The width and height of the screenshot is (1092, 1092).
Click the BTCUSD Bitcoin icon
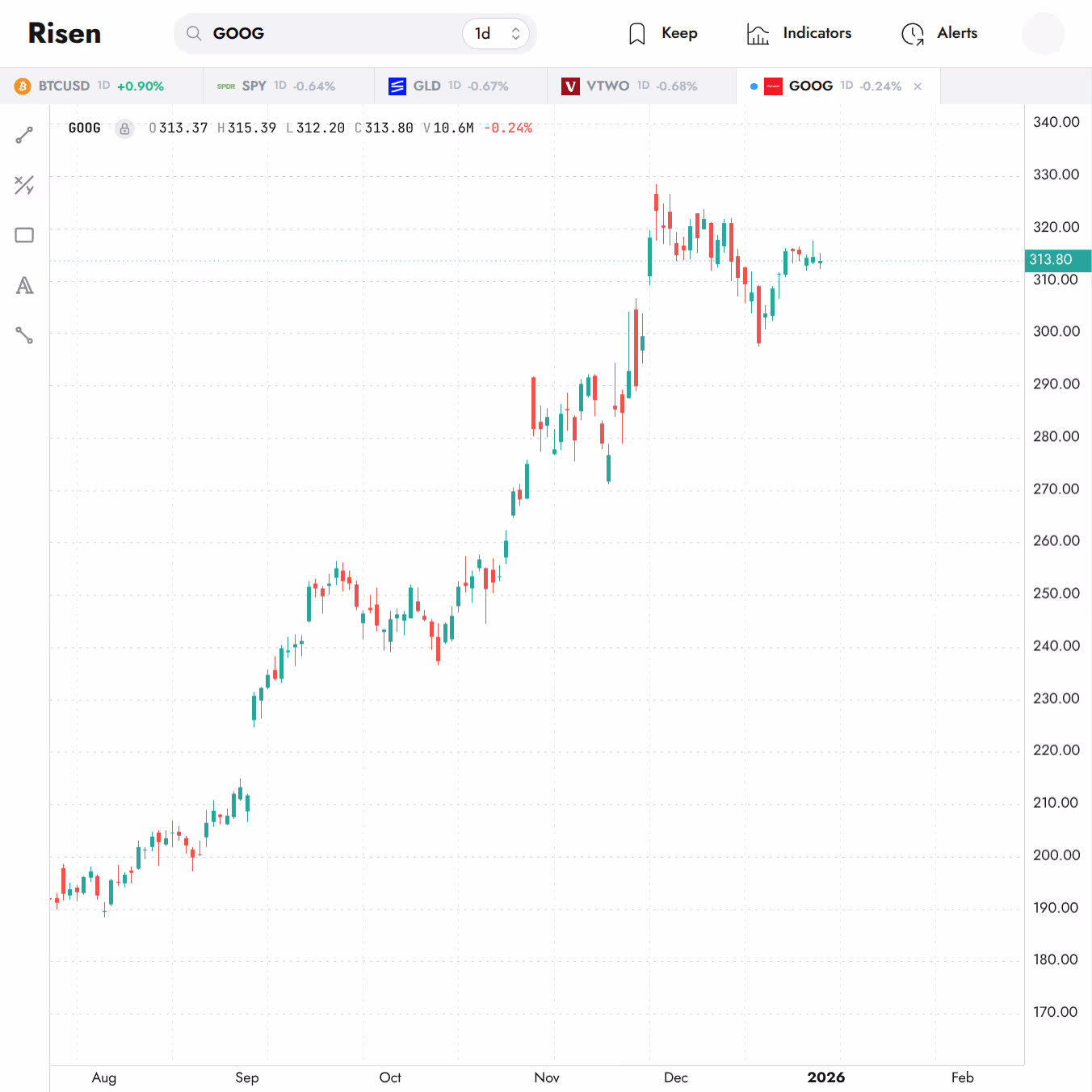click(x=21, y=86)
